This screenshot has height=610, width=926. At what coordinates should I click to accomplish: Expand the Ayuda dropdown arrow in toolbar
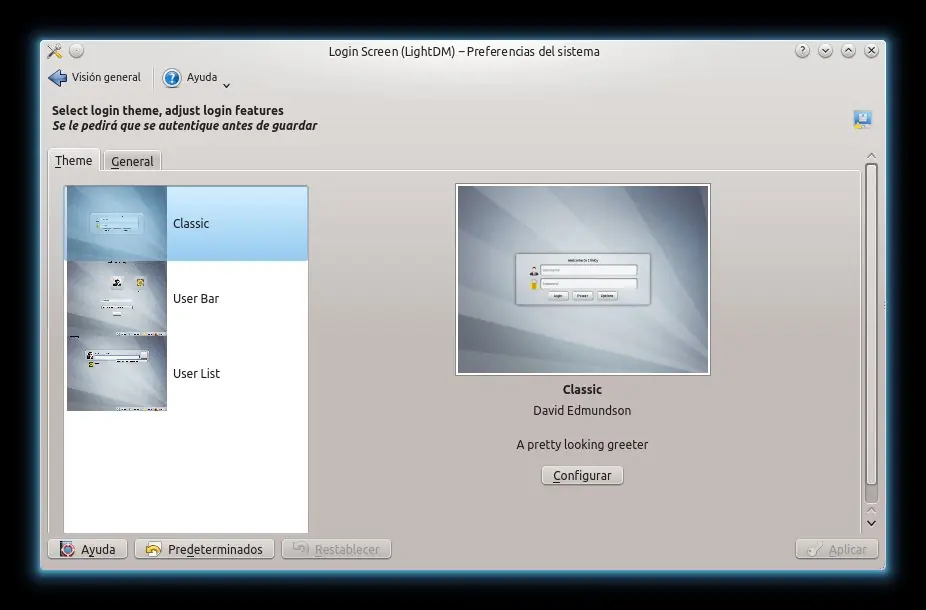point(227,85)
